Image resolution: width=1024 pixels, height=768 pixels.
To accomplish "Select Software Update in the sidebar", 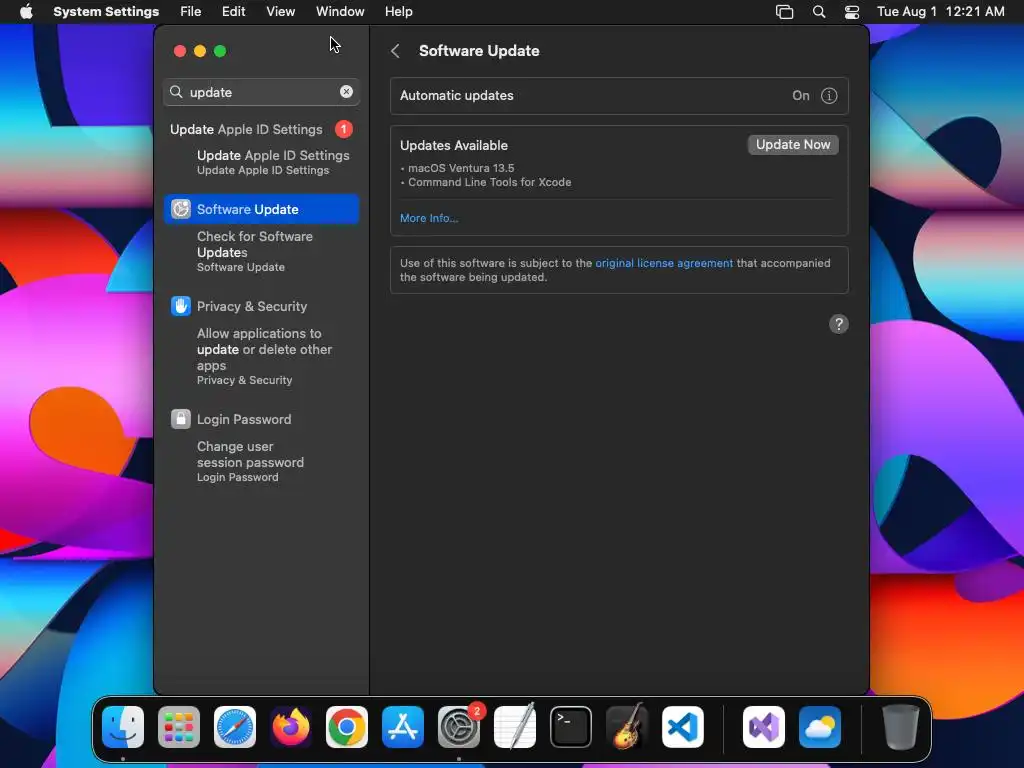I will click(261, 209).
